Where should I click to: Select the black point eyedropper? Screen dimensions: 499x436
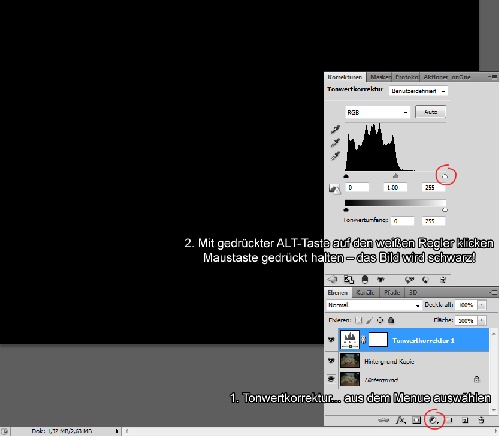tap(335, 129)
